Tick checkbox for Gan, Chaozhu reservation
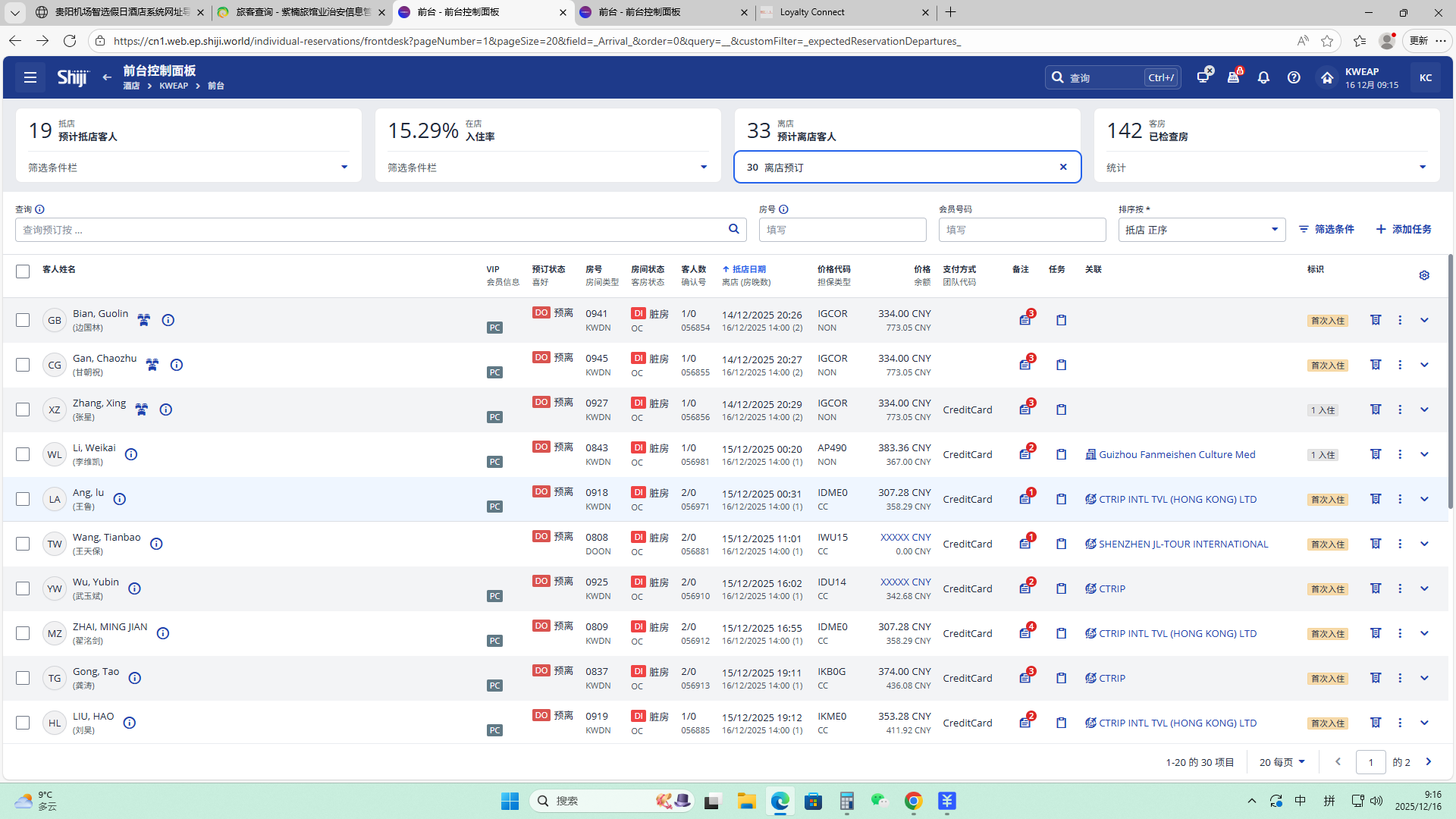The image size is (1456, 819). click(23, 365)
